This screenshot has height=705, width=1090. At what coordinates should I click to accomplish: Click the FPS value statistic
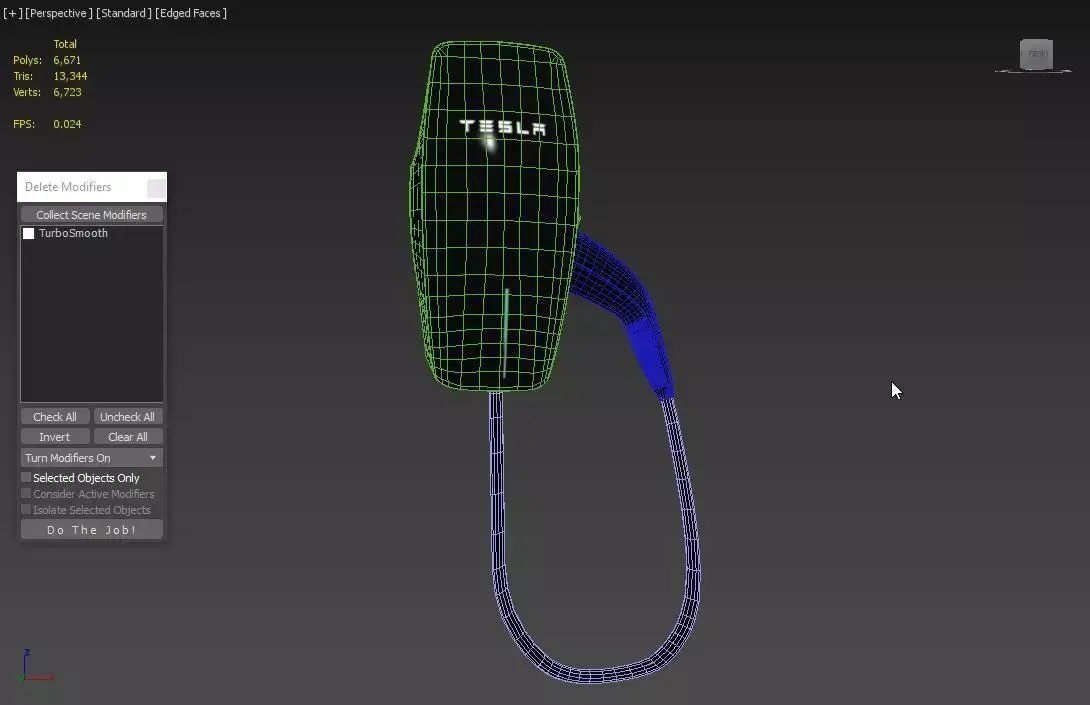[x=67, y=124]
